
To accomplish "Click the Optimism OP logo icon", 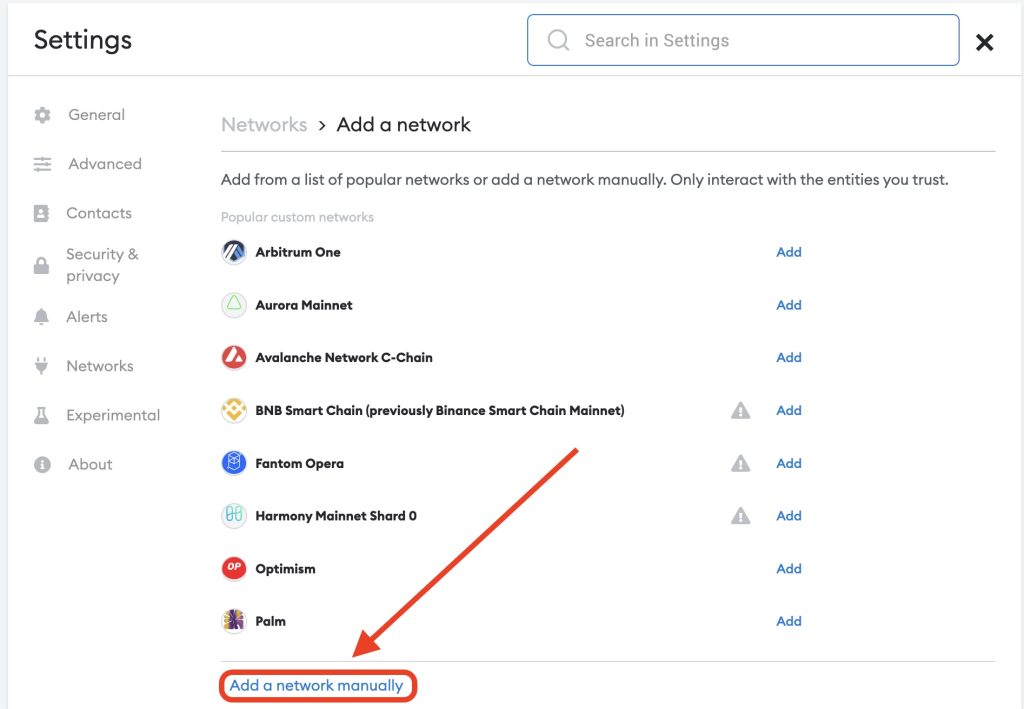I will pos(233,568).
